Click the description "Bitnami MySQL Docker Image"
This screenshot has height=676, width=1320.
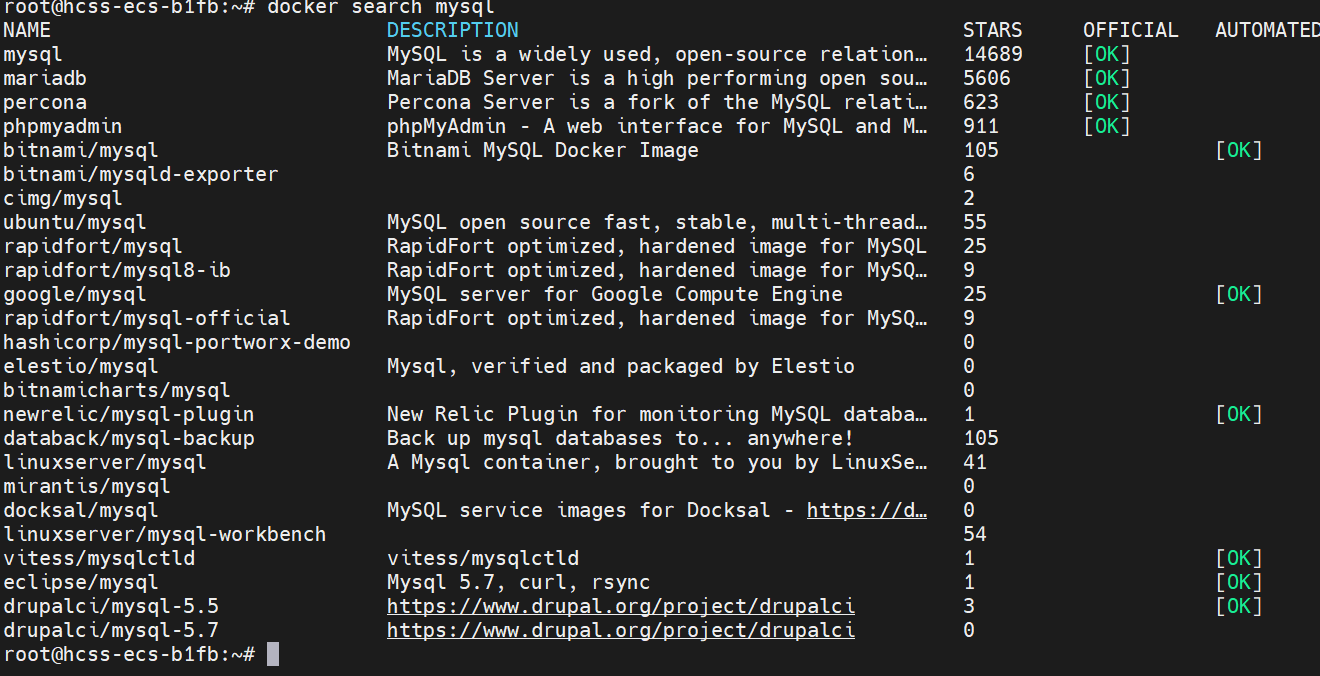coord(543,151)
